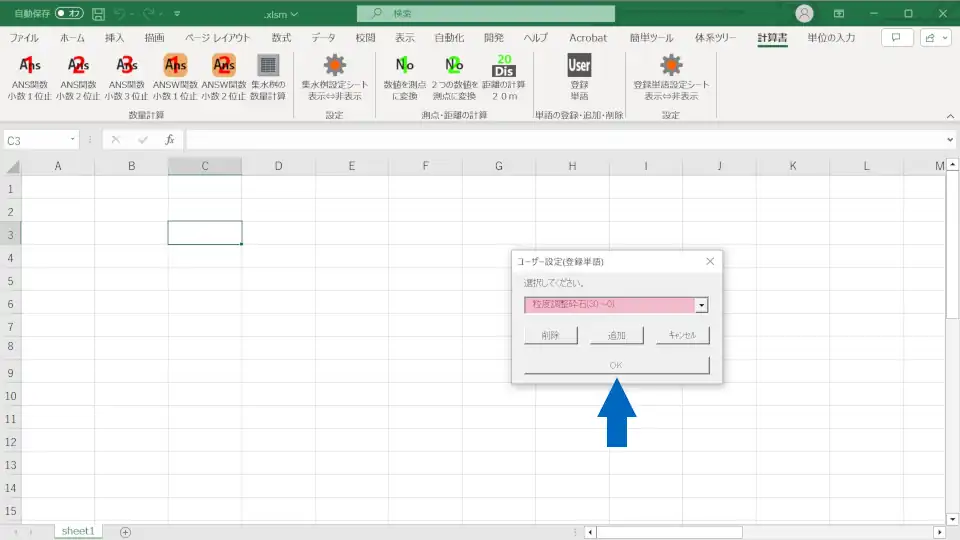Add a new sheet with plus icon

[126, 532]
